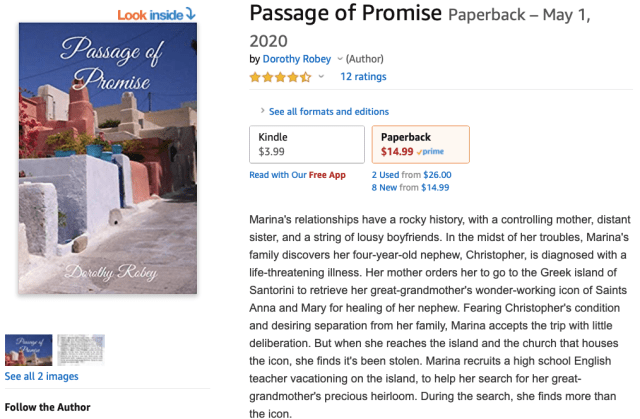Click the Passage of Promise title heading
This screenshot has height=419, width=640.
tap(345, 14)
